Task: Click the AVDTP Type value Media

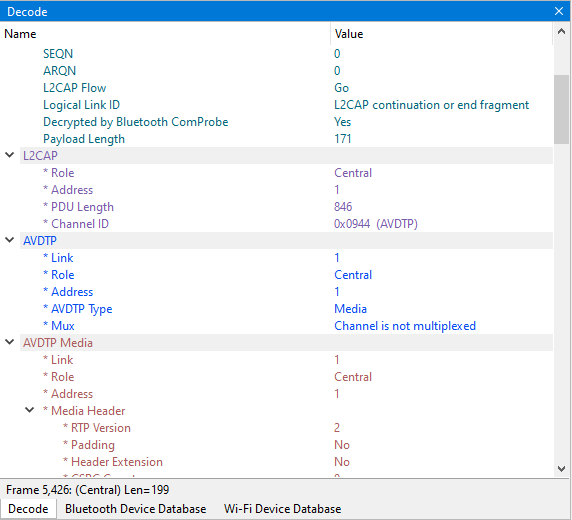Action: (x=350, y=309)
